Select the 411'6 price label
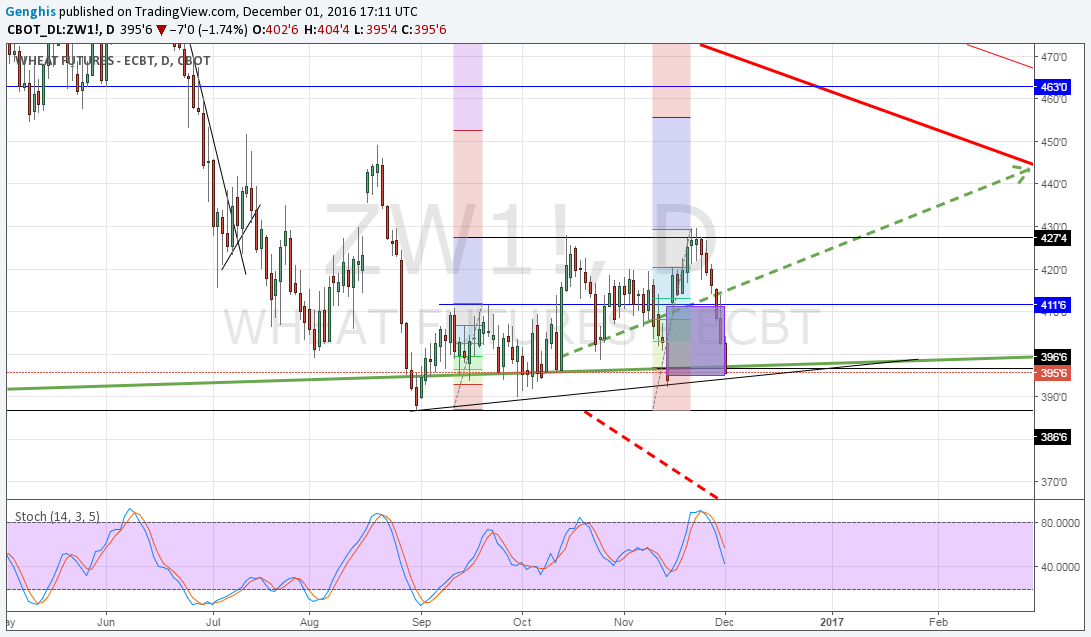The image size is (1091, 637). coord(1052,305)
